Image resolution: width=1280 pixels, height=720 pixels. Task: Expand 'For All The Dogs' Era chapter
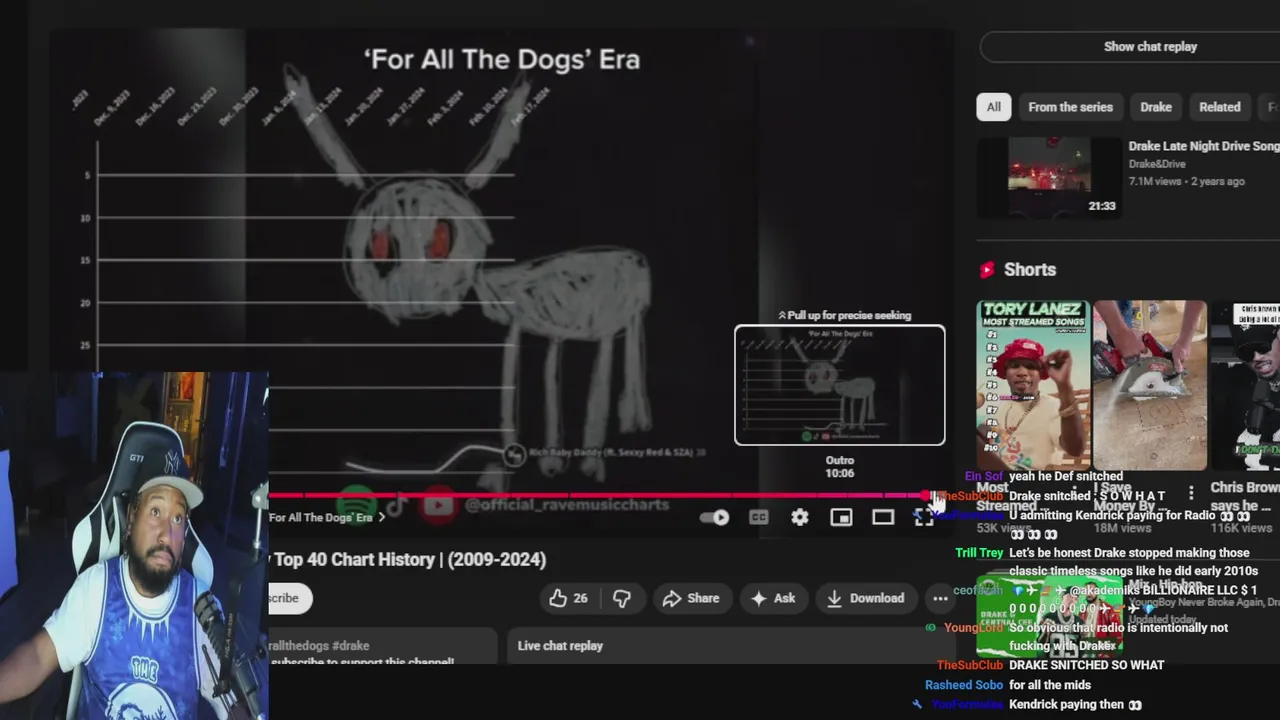(327, 517)
